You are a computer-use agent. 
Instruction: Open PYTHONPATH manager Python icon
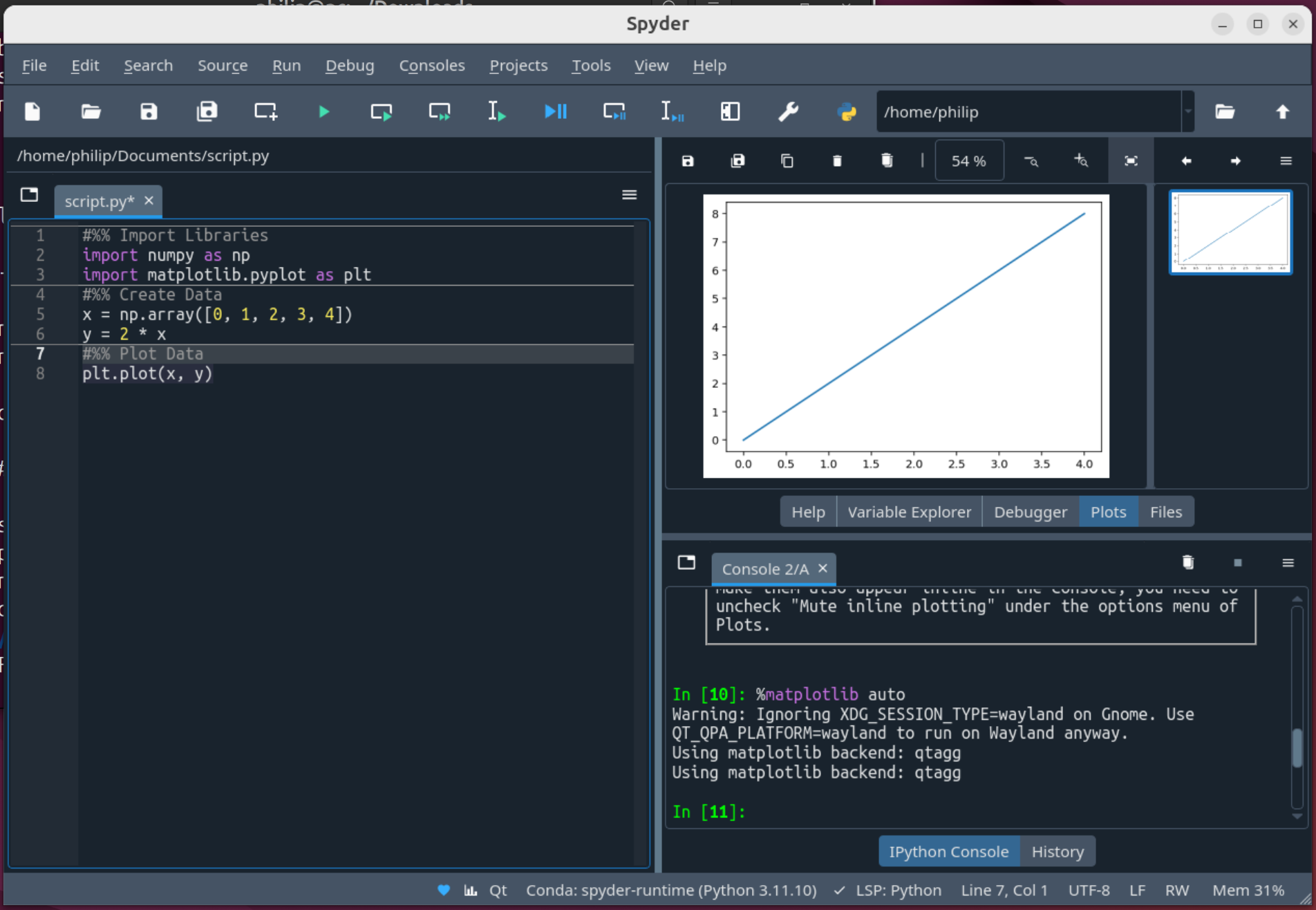[x=847, y=111]
